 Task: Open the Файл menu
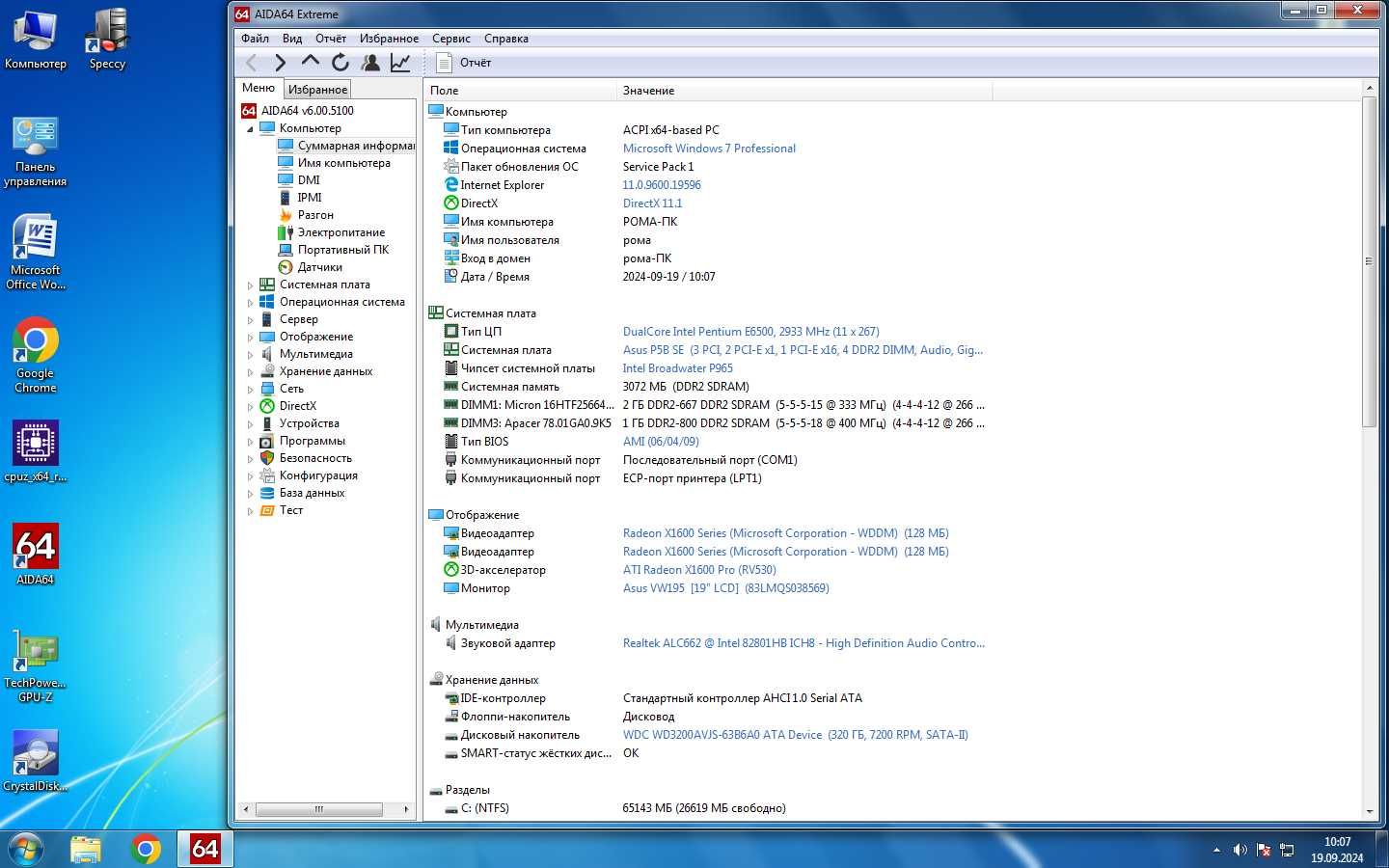click(x=255, y=39)
